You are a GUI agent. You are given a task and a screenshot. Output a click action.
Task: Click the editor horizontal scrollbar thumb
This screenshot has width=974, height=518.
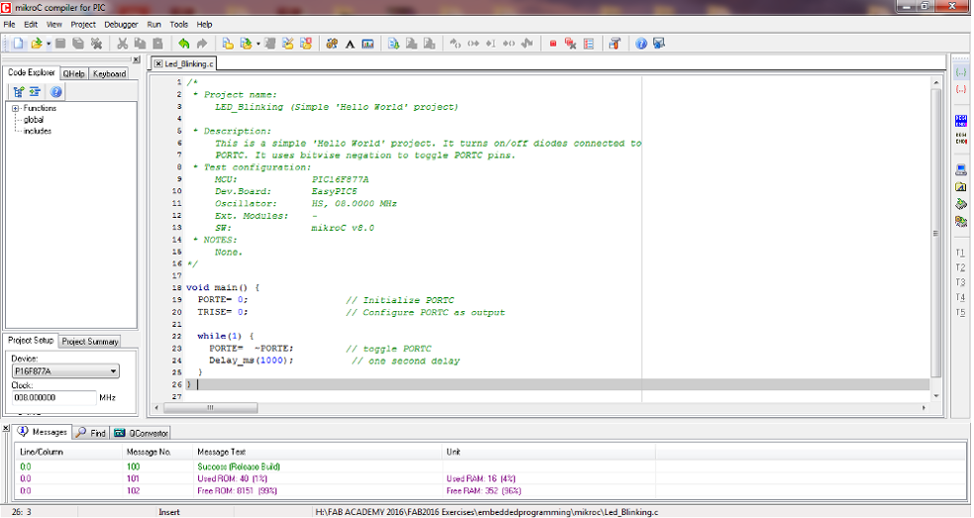tap(211, 408)
